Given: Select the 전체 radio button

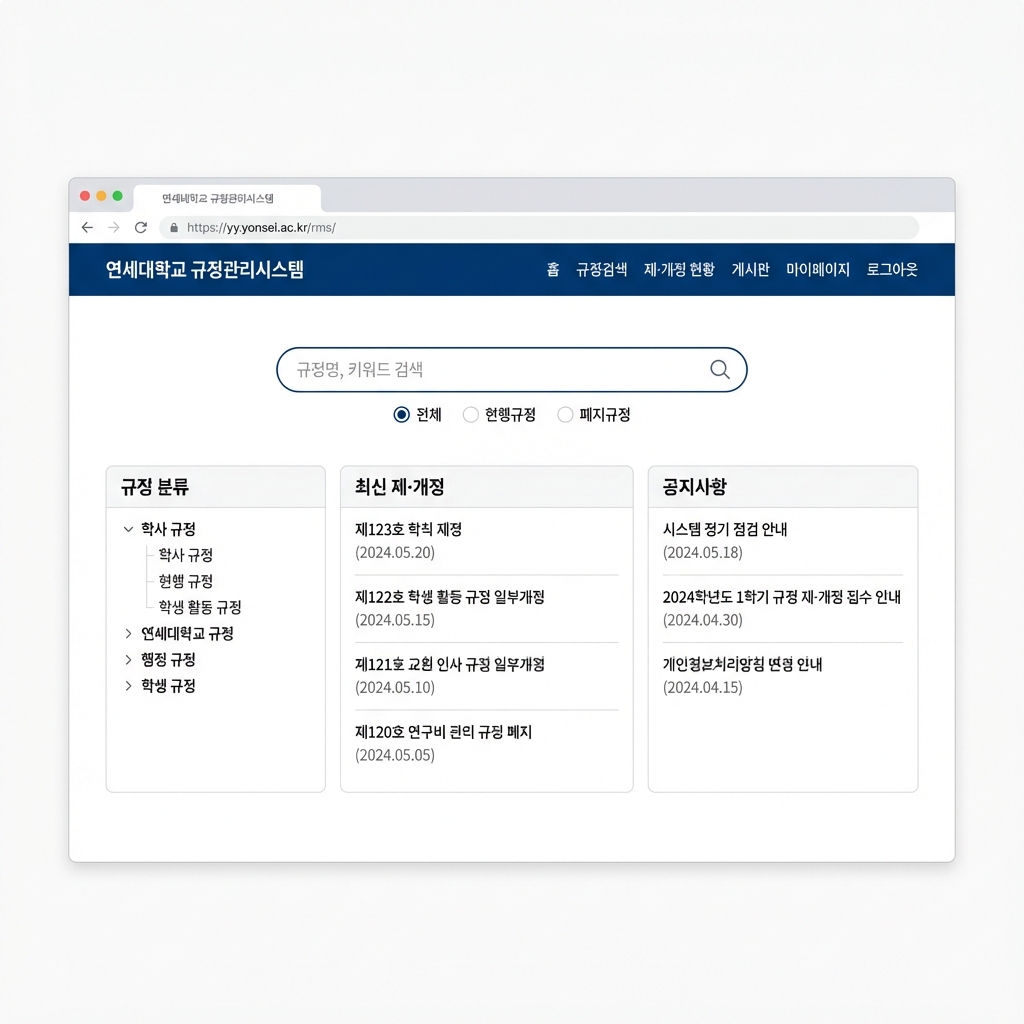Looking at the screenshot, I should [399, 414].
